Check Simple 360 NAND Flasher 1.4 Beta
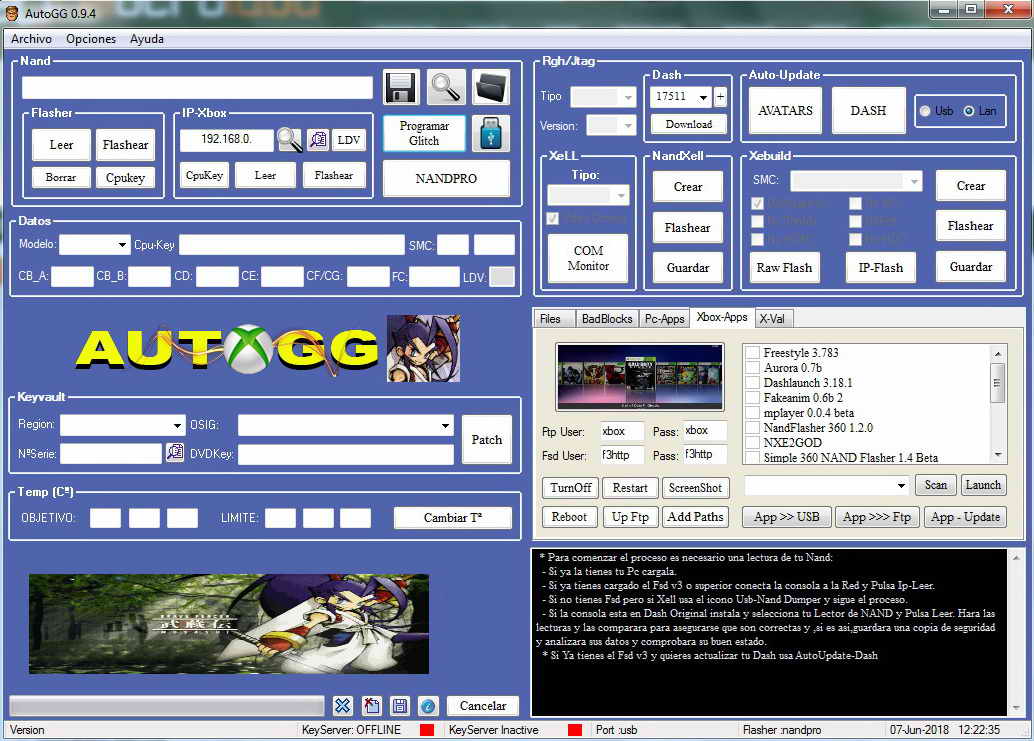Image resolution: width=1034 pixels, height=741 pixels. click(752, 458)
